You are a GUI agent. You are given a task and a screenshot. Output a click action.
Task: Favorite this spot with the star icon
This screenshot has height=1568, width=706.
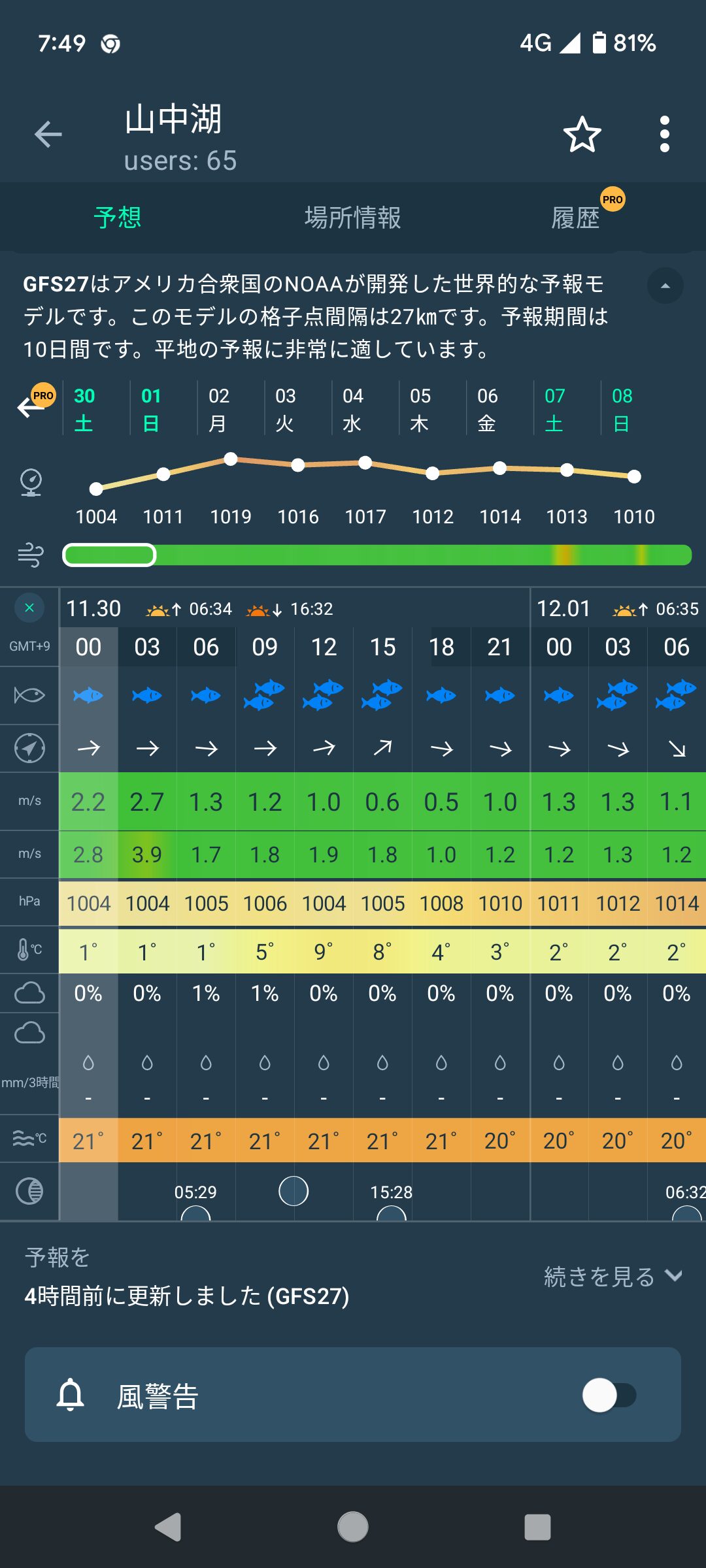pyautogui.click(x=582, y=135)
